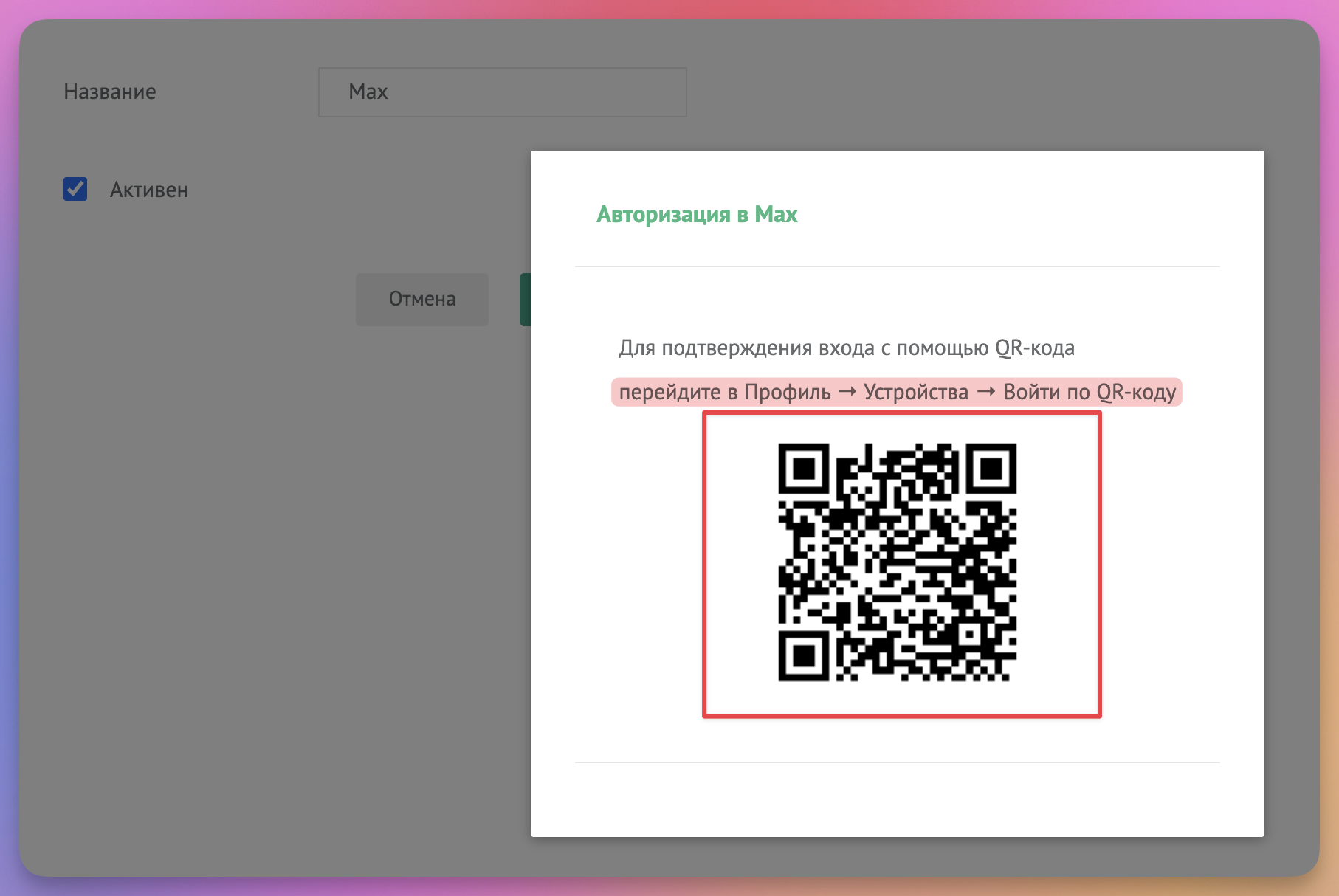Click the highlighted instruction перейдите в Профиль
Image resolution: width=1339 pixels, height=896 pixels.
point(897,392)
